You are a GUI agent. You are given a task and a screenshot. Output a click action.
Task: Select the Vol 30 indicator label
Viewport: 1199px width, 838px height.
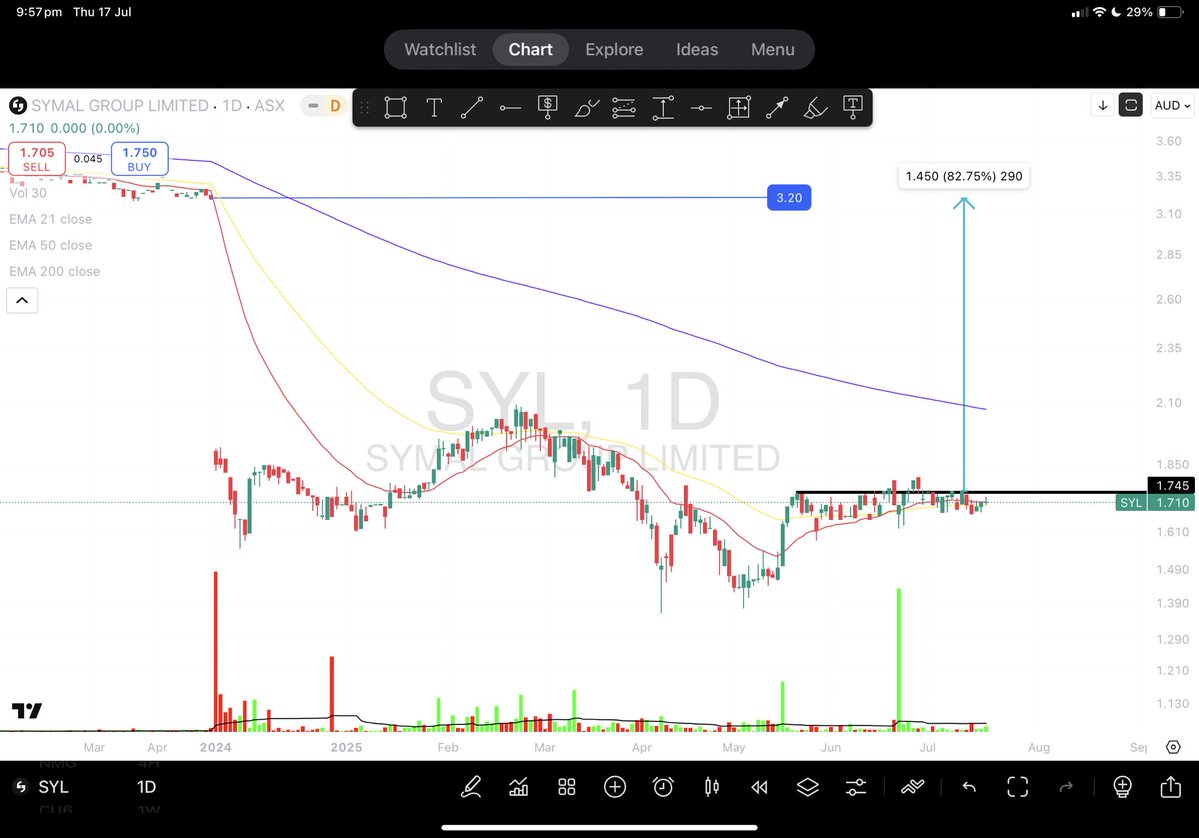(x=28, y=193)
